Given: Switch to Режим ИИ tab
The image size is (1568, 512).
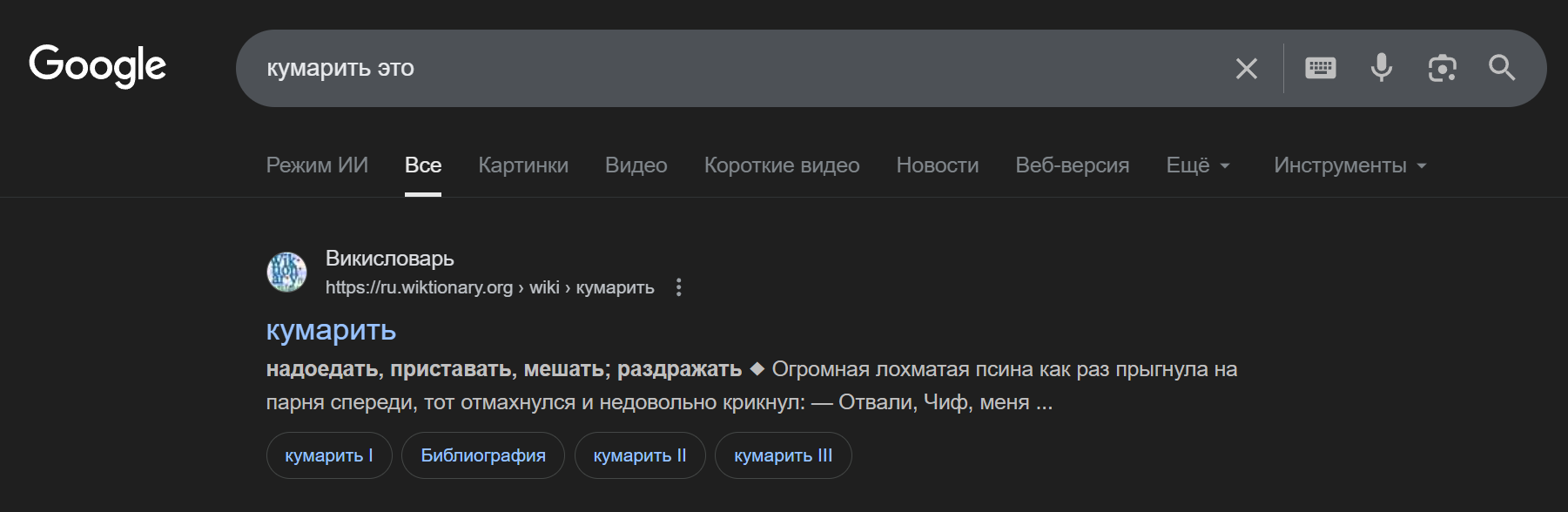Looking at the screenshot, I should pos(317,165).
